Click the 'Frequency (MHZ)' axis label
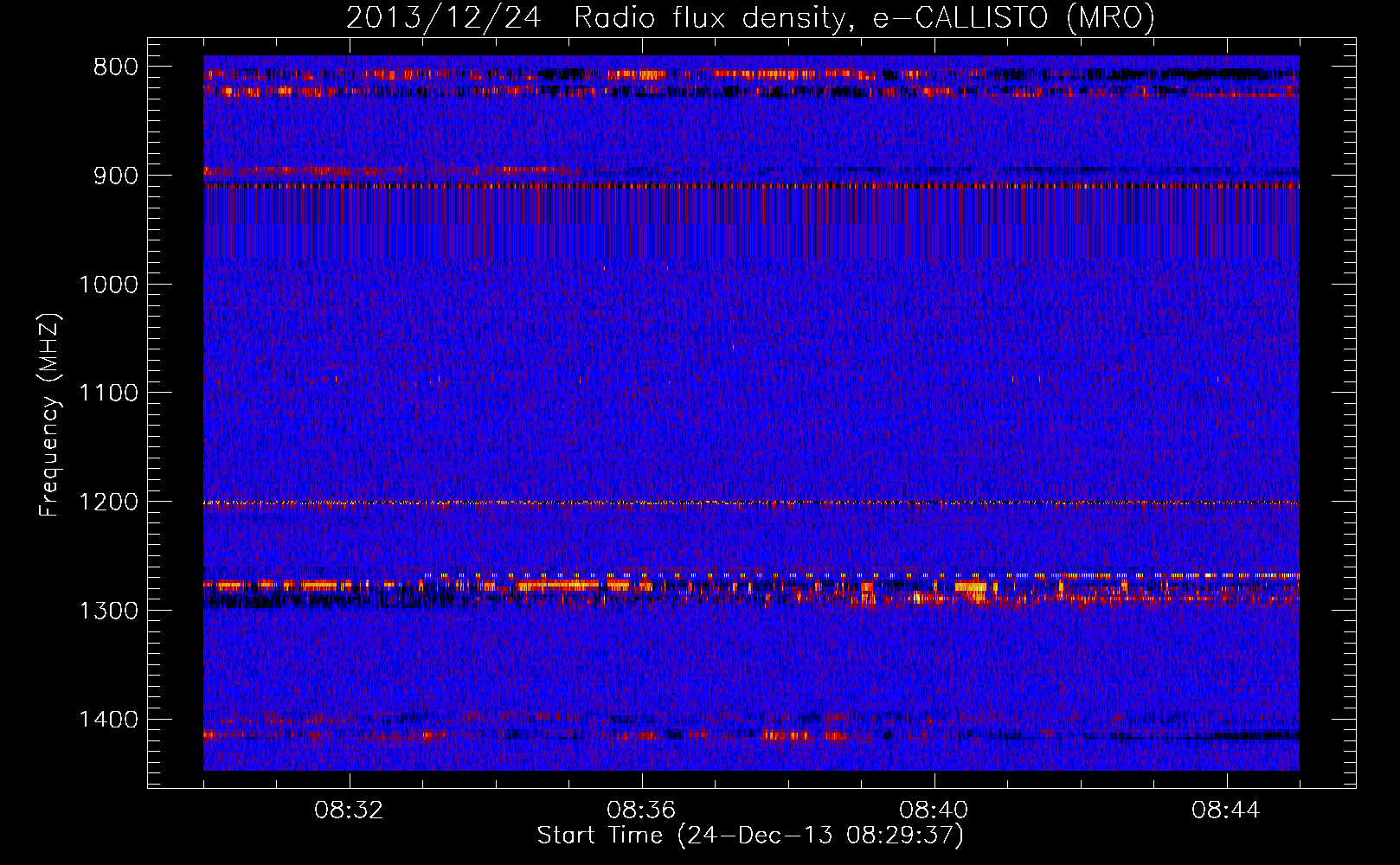1400x865 pixels. pos(49,415)
